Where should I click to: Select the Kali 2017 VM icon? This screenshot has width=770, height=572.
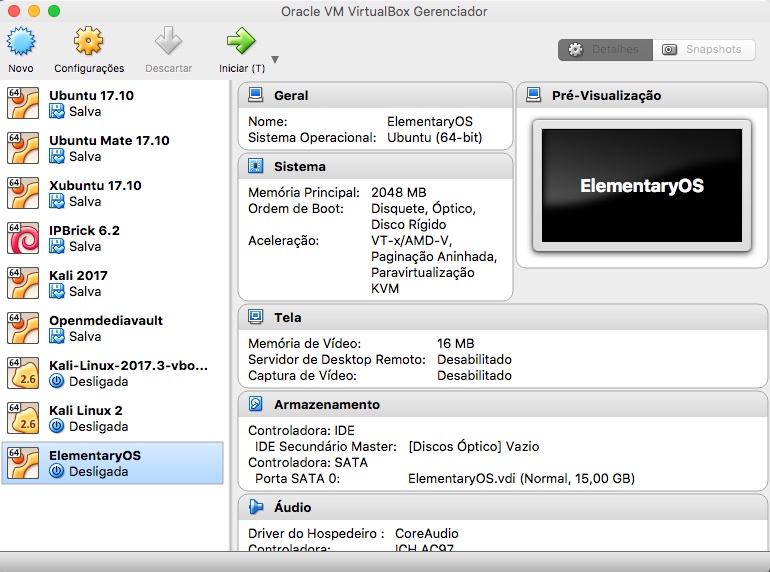point(23,283)
